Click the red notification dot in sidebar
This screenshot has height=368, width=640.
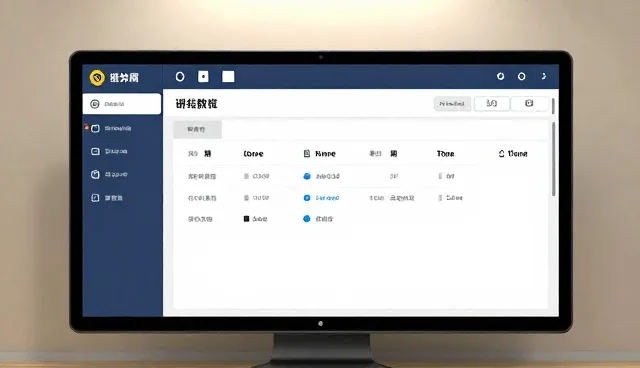(x=86, y=127)
